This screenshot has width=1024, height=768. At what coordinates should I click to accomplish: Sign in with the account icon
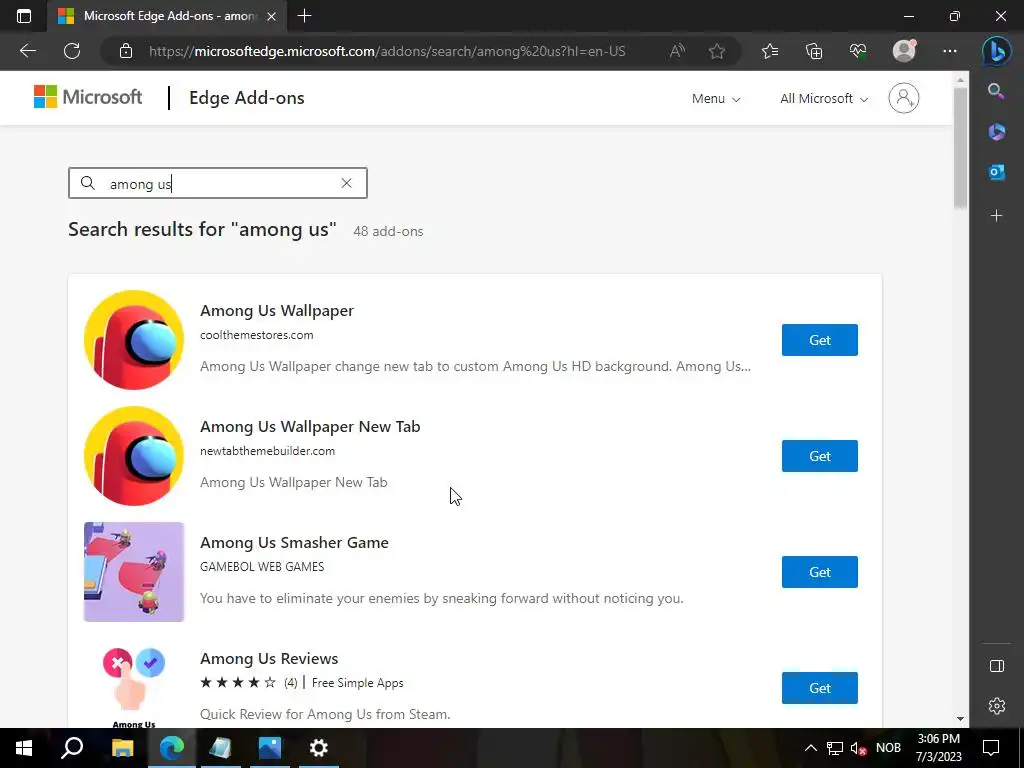point(904,98)
